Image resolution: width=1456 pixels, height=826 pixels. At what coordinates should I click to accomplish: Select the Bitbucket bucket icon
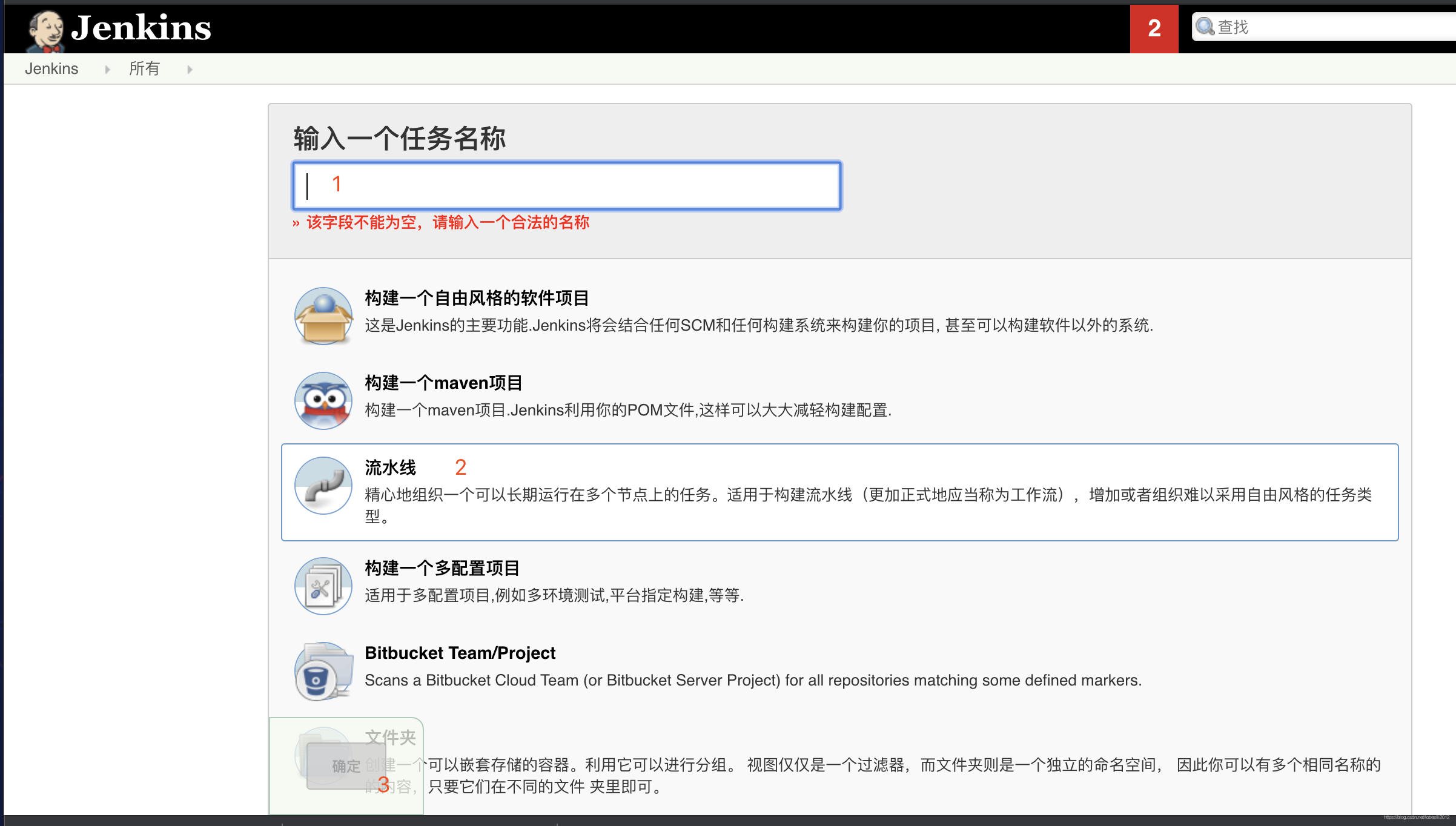coord(323,671)
